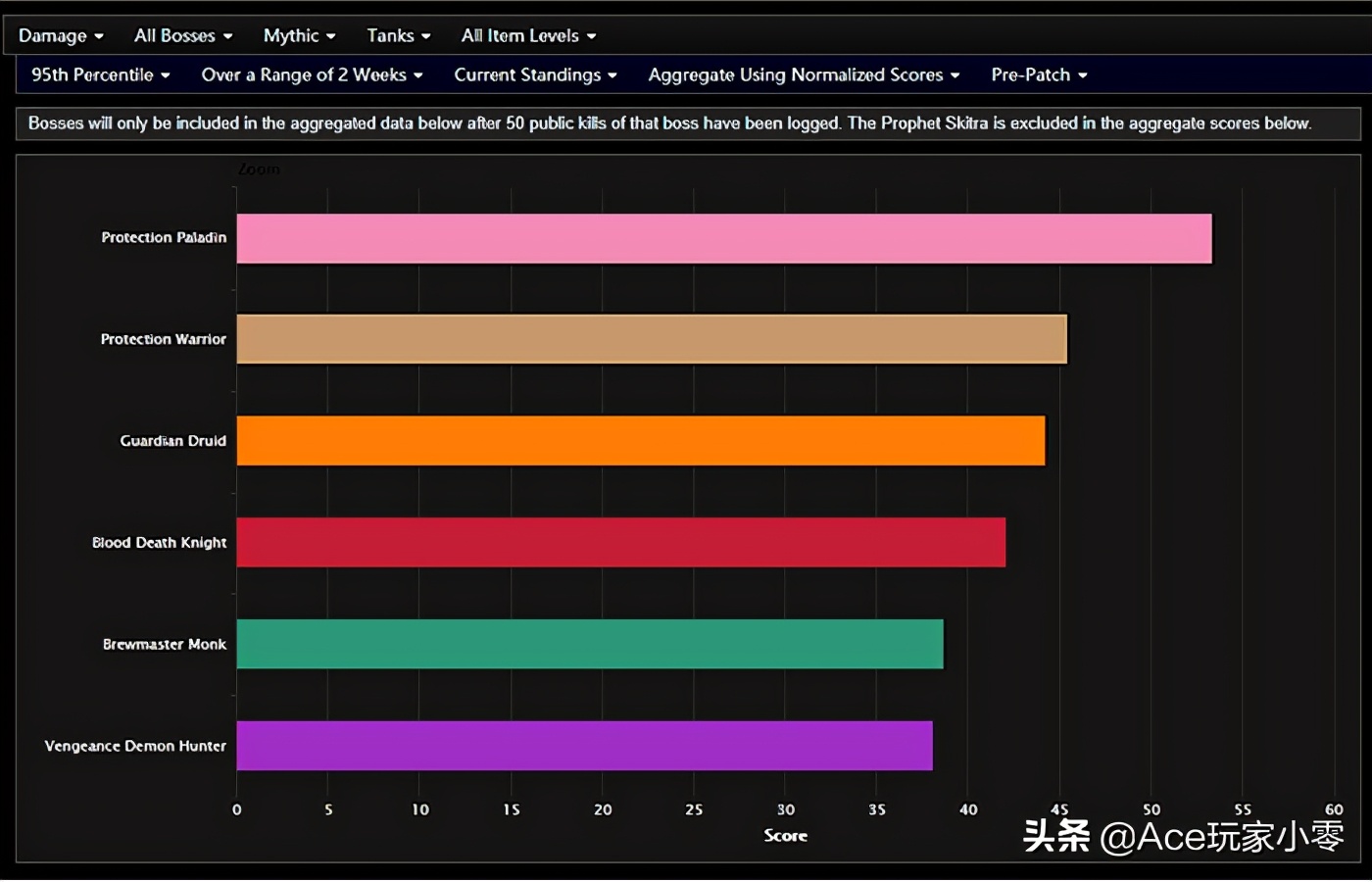Click the Vengeance Demon Hunter label

pos(135,746)
